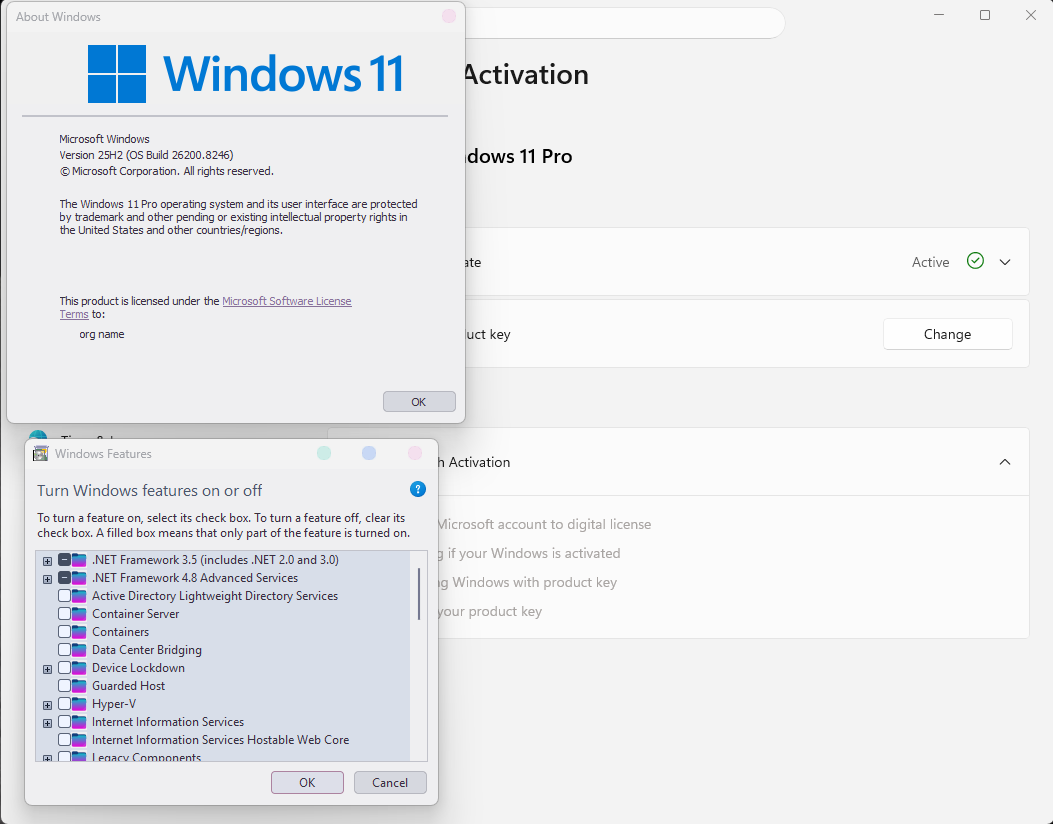The height and width of the screenshot is (824, 1053).
Task: Click folder icon beside Internet Information Services
Action: click(x=79, y=722)
